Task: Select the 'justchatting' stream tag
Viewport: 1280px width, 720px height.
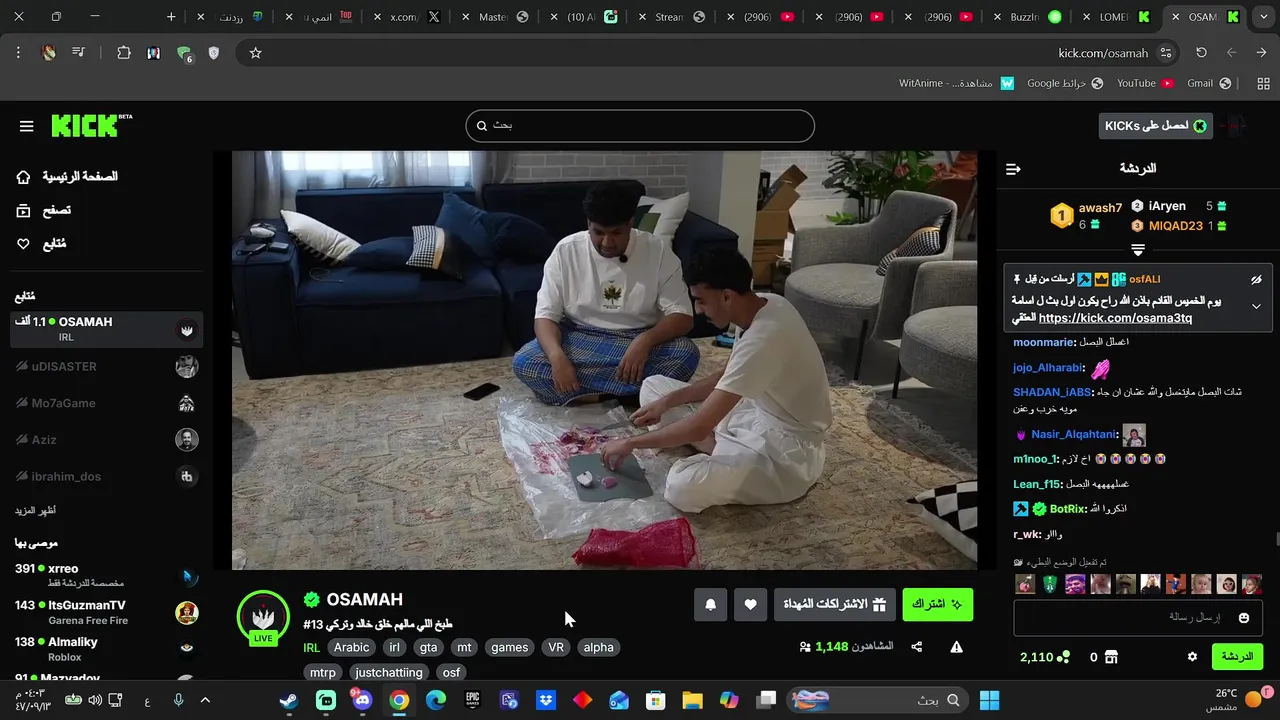Action: [389, 673]
